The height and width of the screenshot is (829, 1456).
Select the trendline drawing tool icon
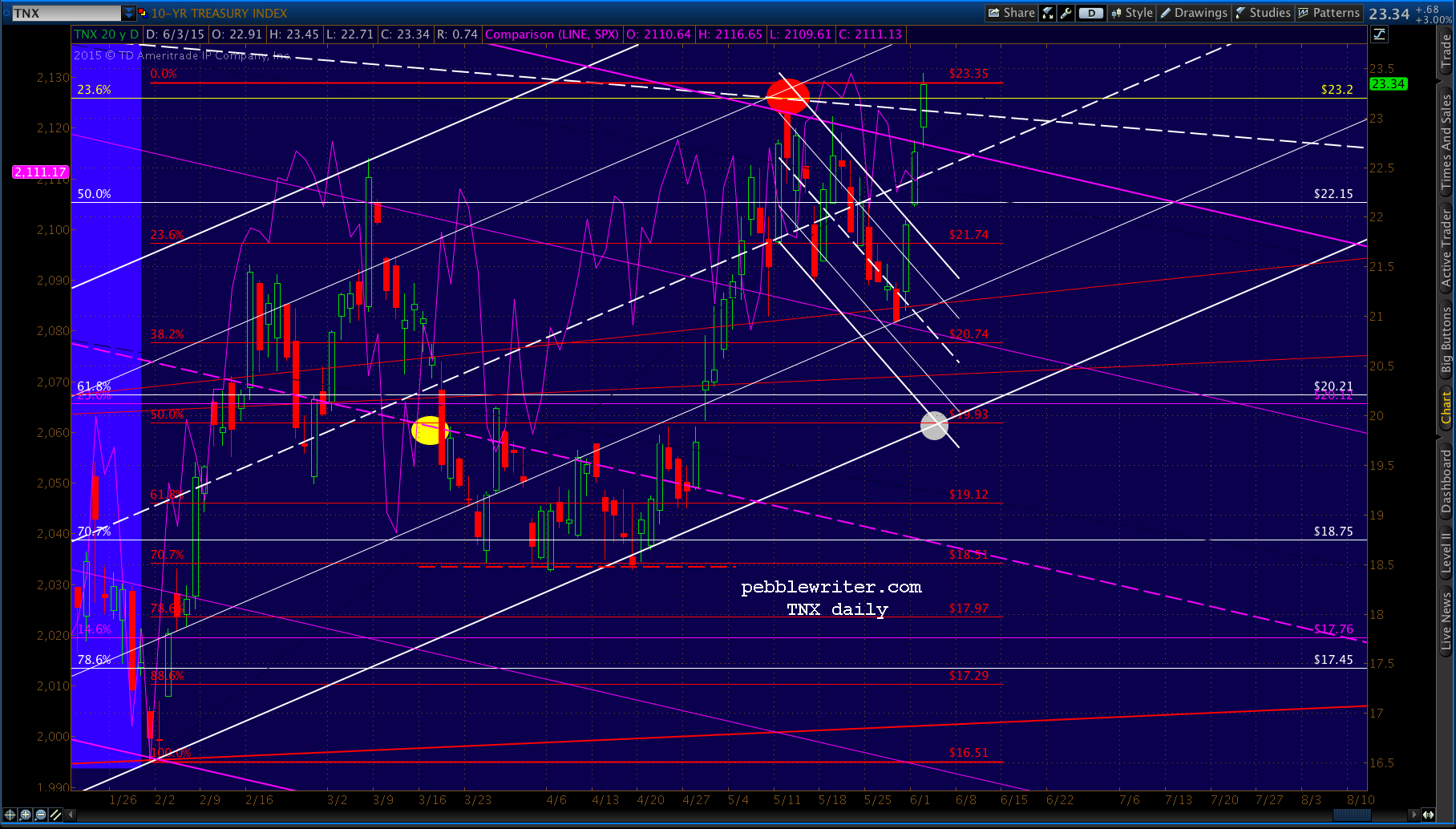pyautogui.click(x=56, y=815)
